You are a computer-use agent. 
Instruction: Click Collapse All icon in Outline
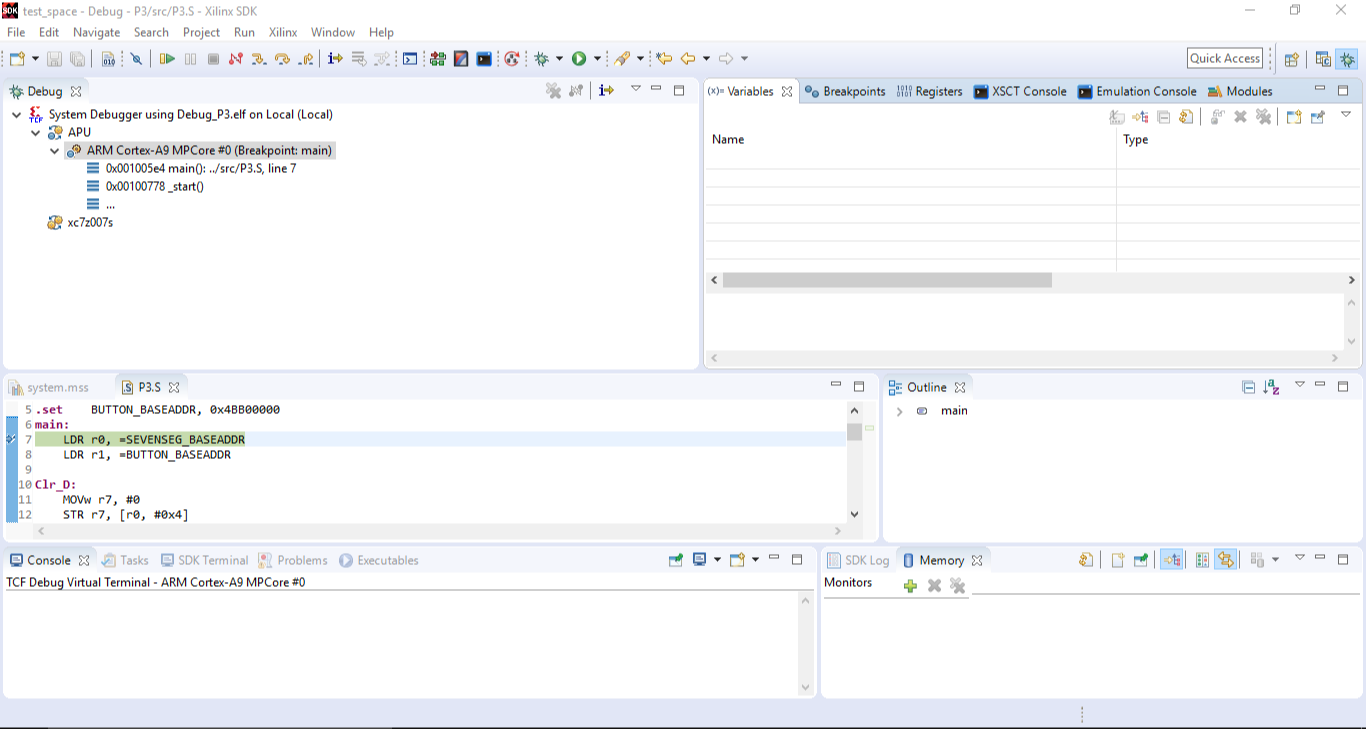pos(1248,388)
